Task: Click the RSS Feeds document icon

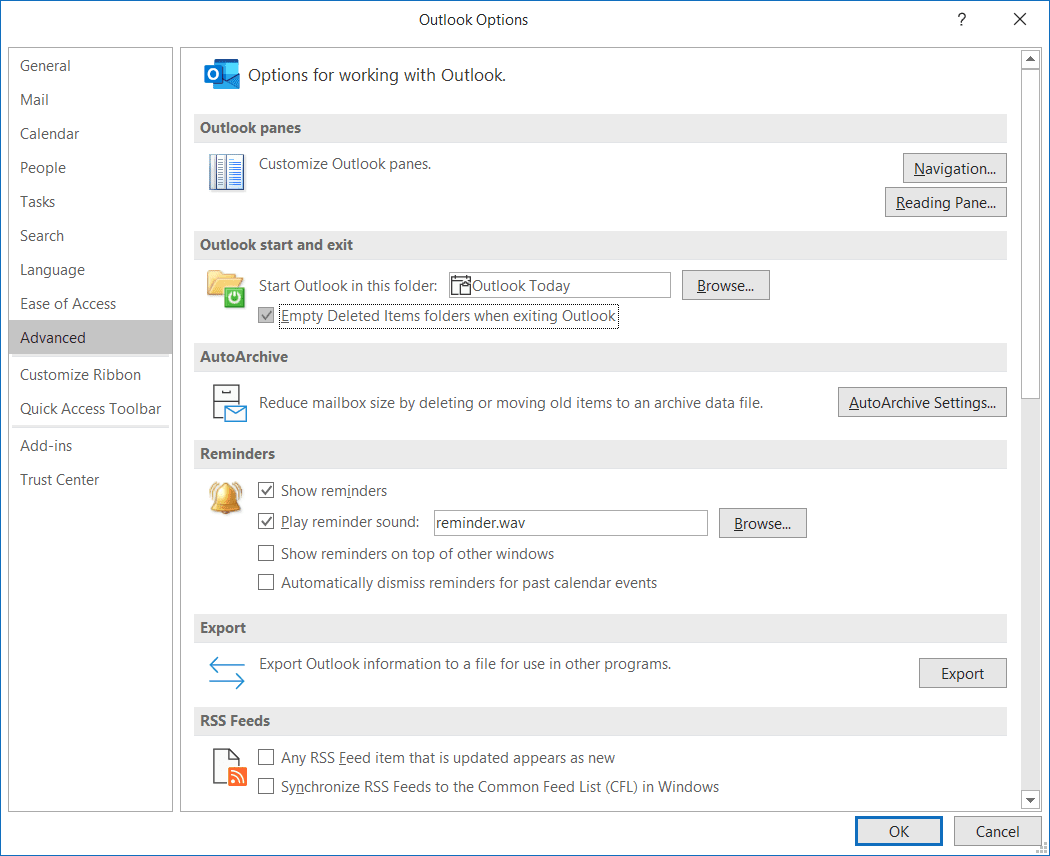Action: (x=229, y=767)
